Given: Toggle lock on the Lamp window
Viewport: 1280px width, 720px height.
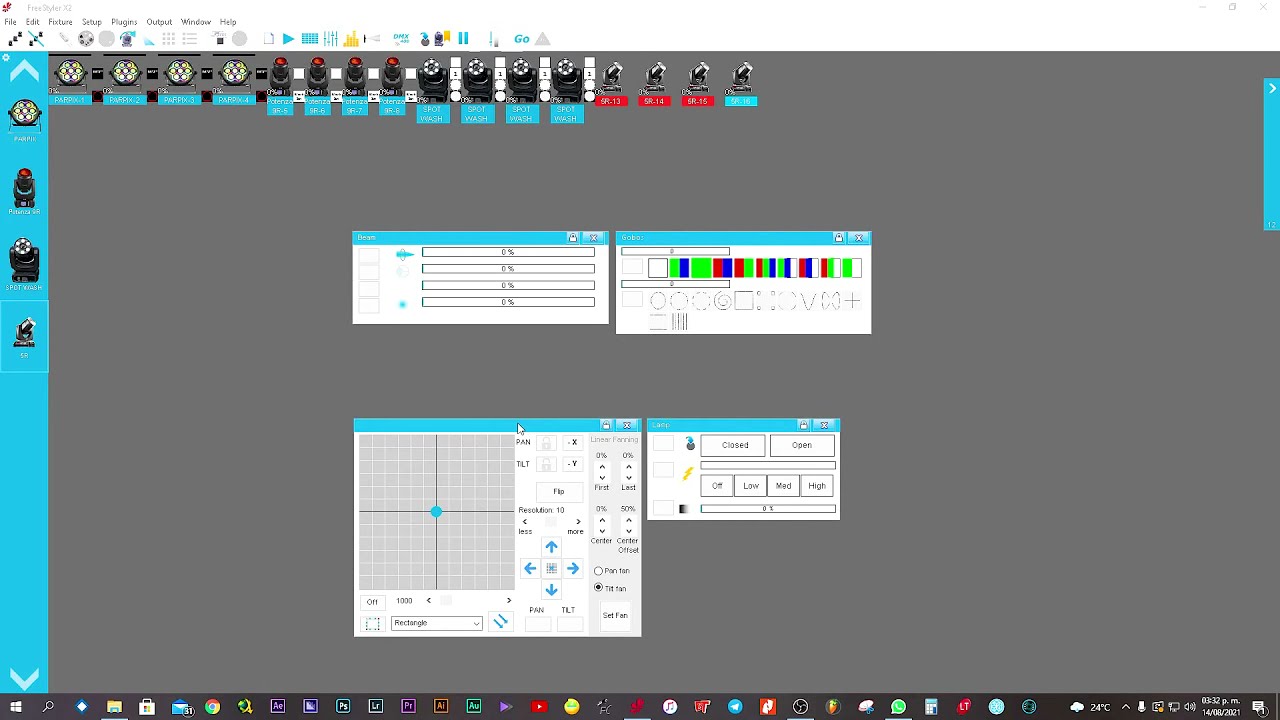Looking at the screenshot, I should tap(803, 426).
